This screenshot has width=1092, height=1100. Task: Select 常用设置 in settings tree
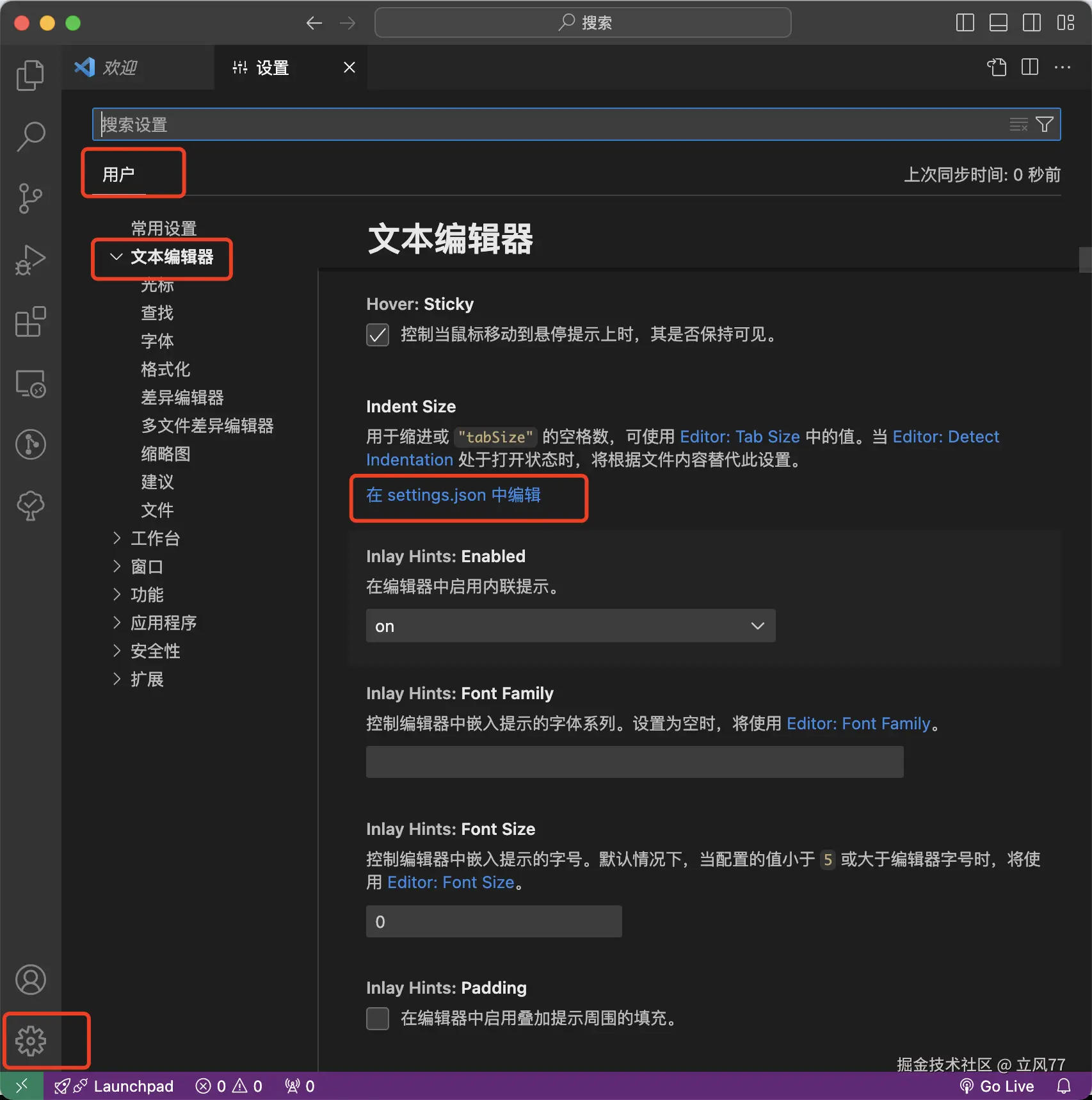tap(164, 229)
